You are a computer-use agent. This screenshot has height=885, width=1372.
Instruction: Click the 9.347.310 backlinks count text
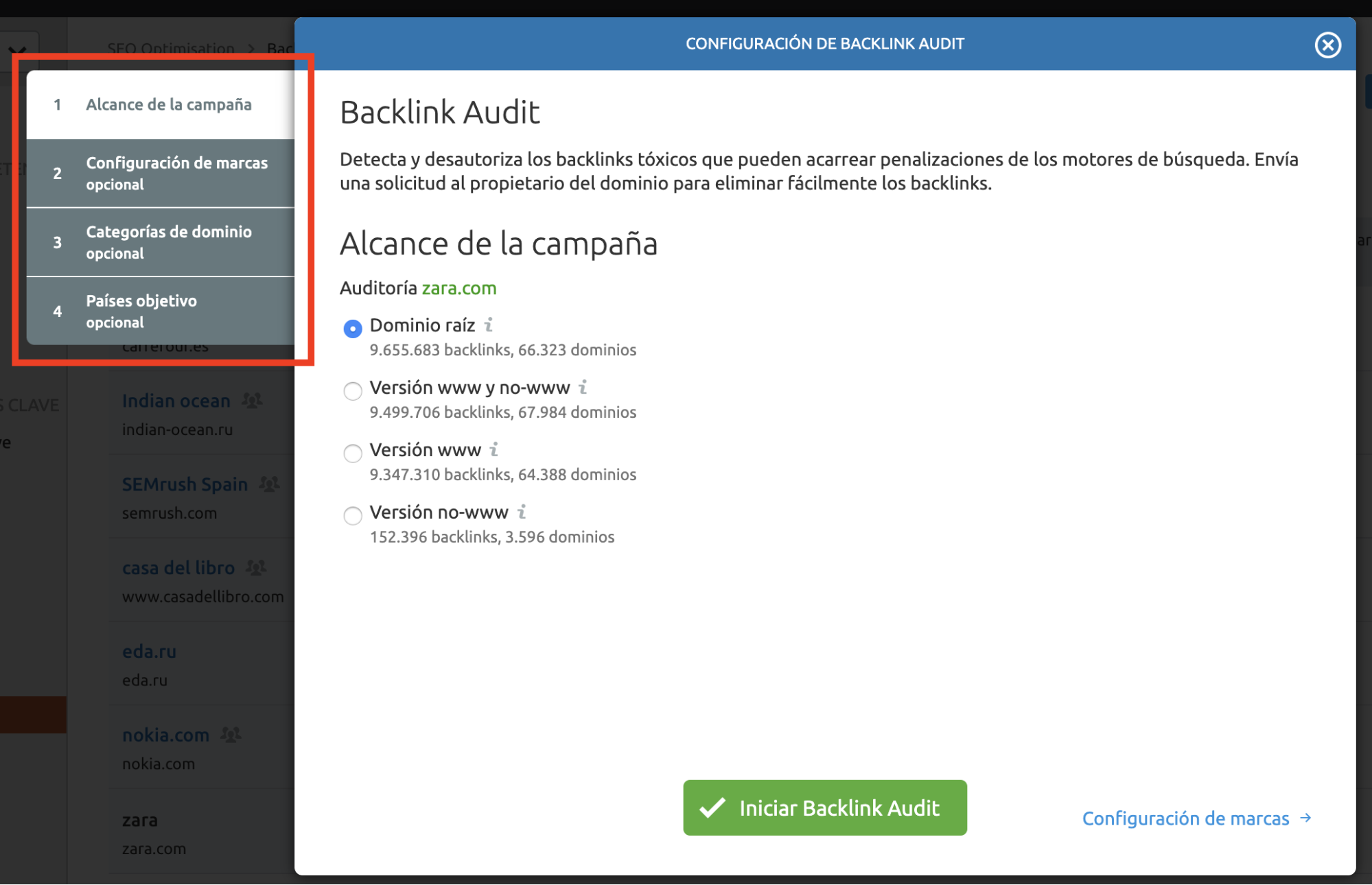pos(440,475)
